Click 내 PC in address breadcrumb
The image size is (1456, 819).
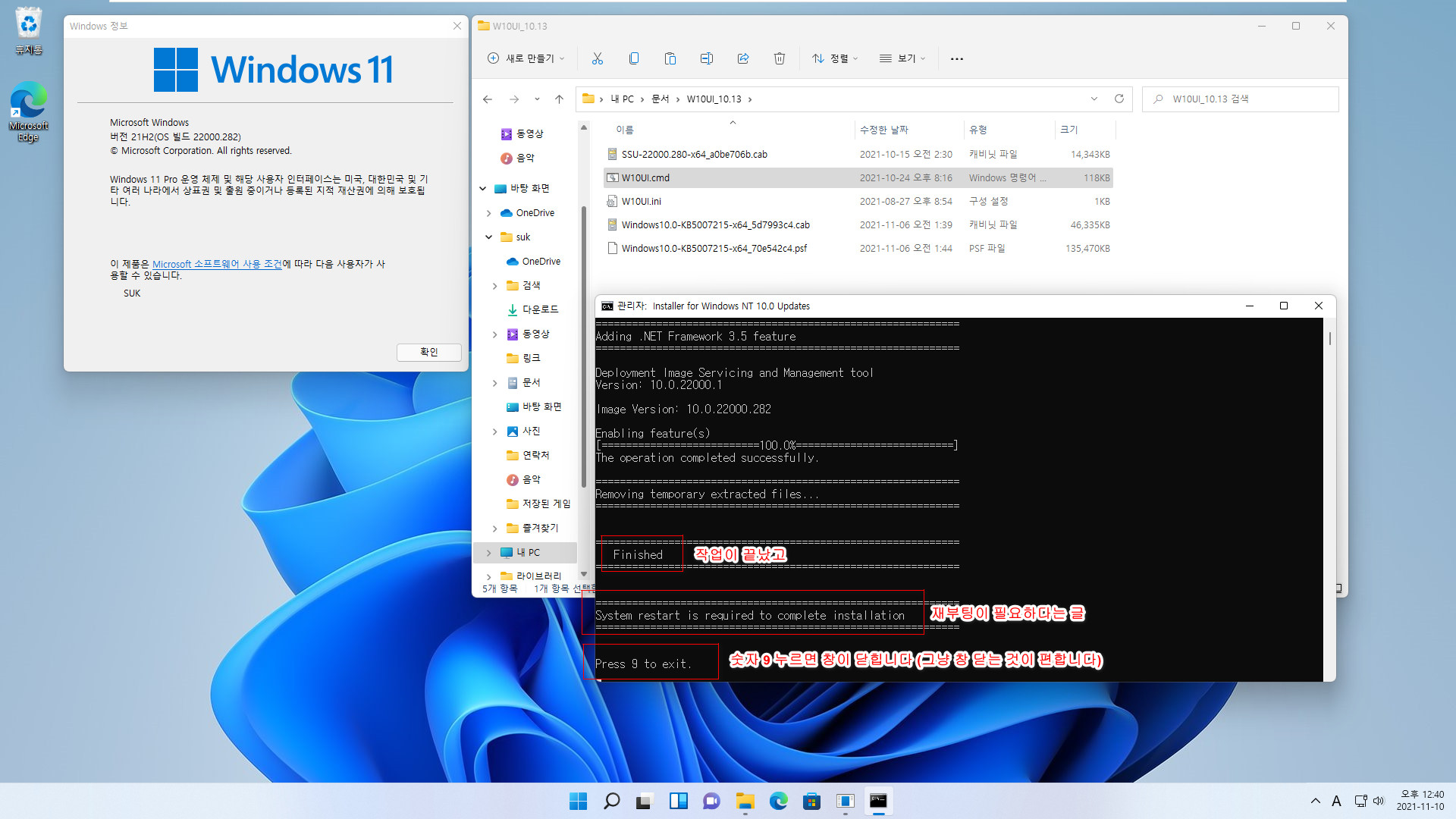(623, 99)
